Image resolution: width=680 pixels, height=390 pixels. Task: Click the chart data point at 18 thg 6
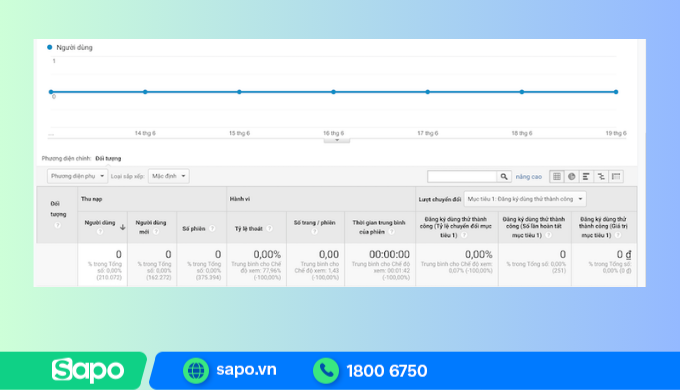click(522, 92)
